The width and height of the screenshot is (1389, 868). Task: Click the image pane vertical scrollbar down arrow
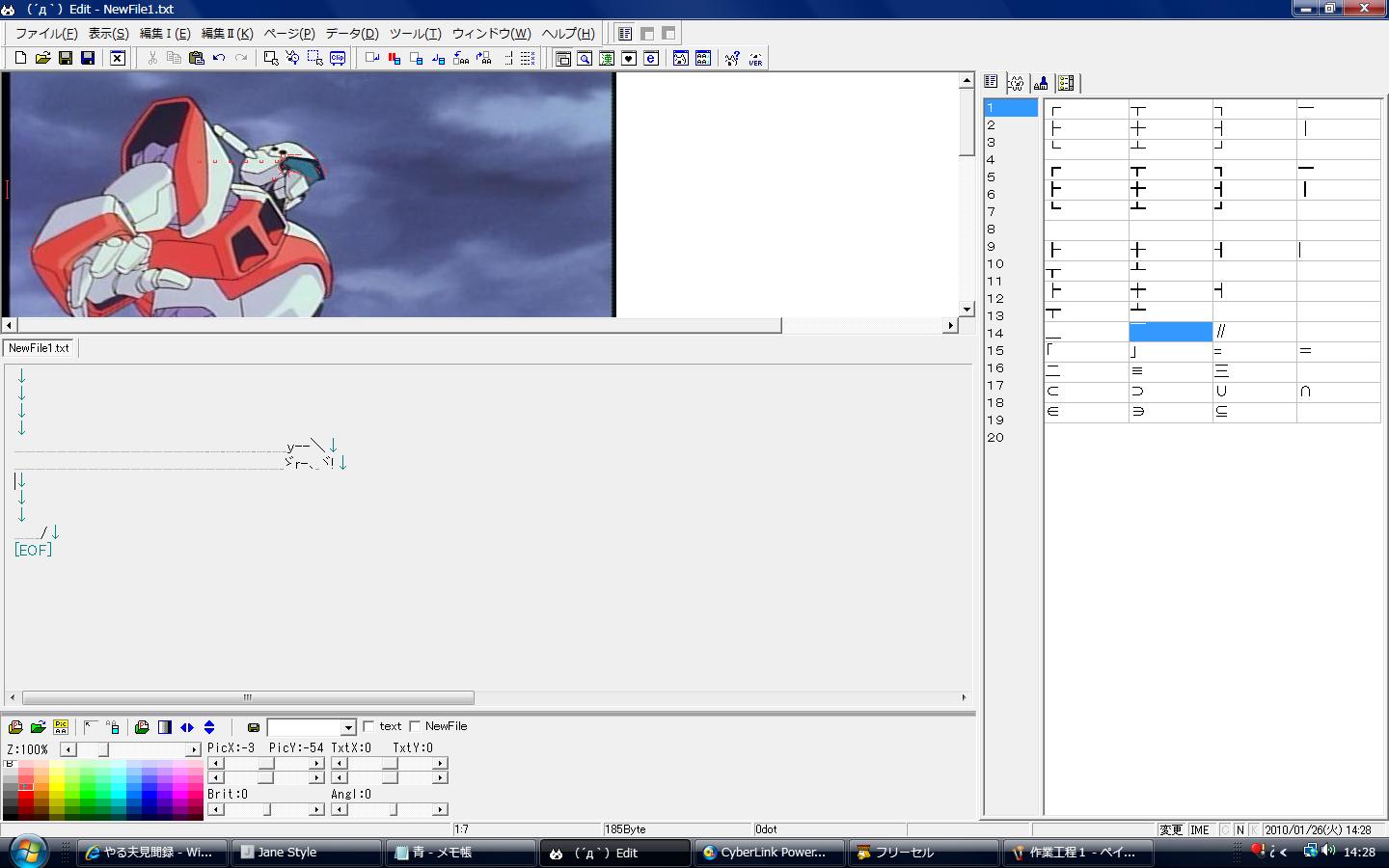[x=967, y=309]
